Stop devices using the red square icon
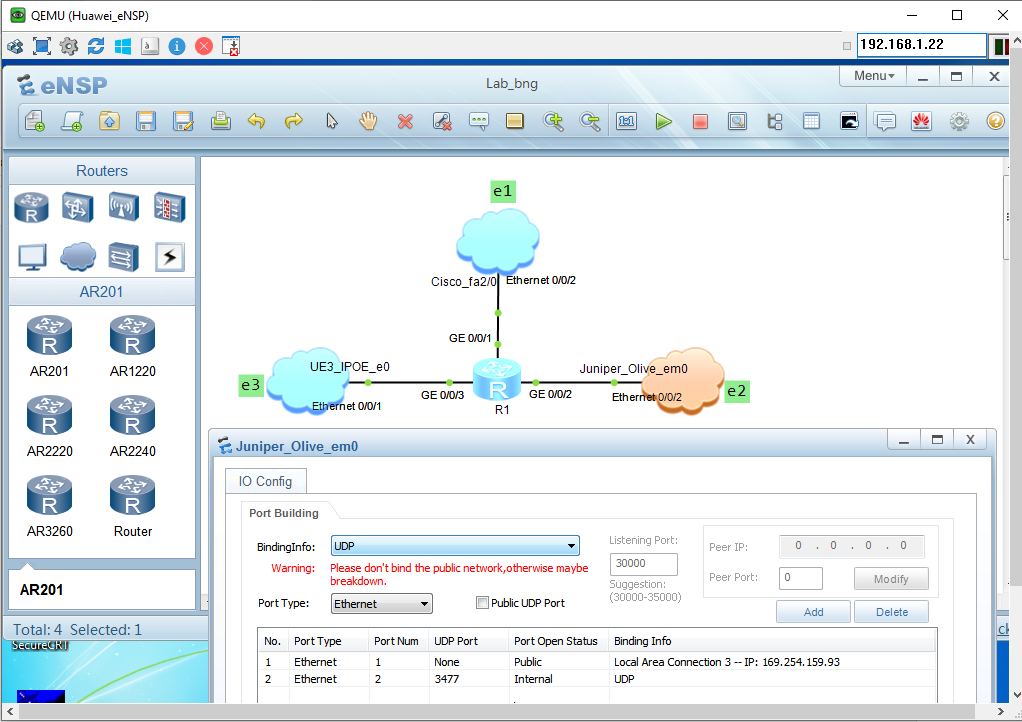Screen dimensions: 1022x722 point(700,121)
